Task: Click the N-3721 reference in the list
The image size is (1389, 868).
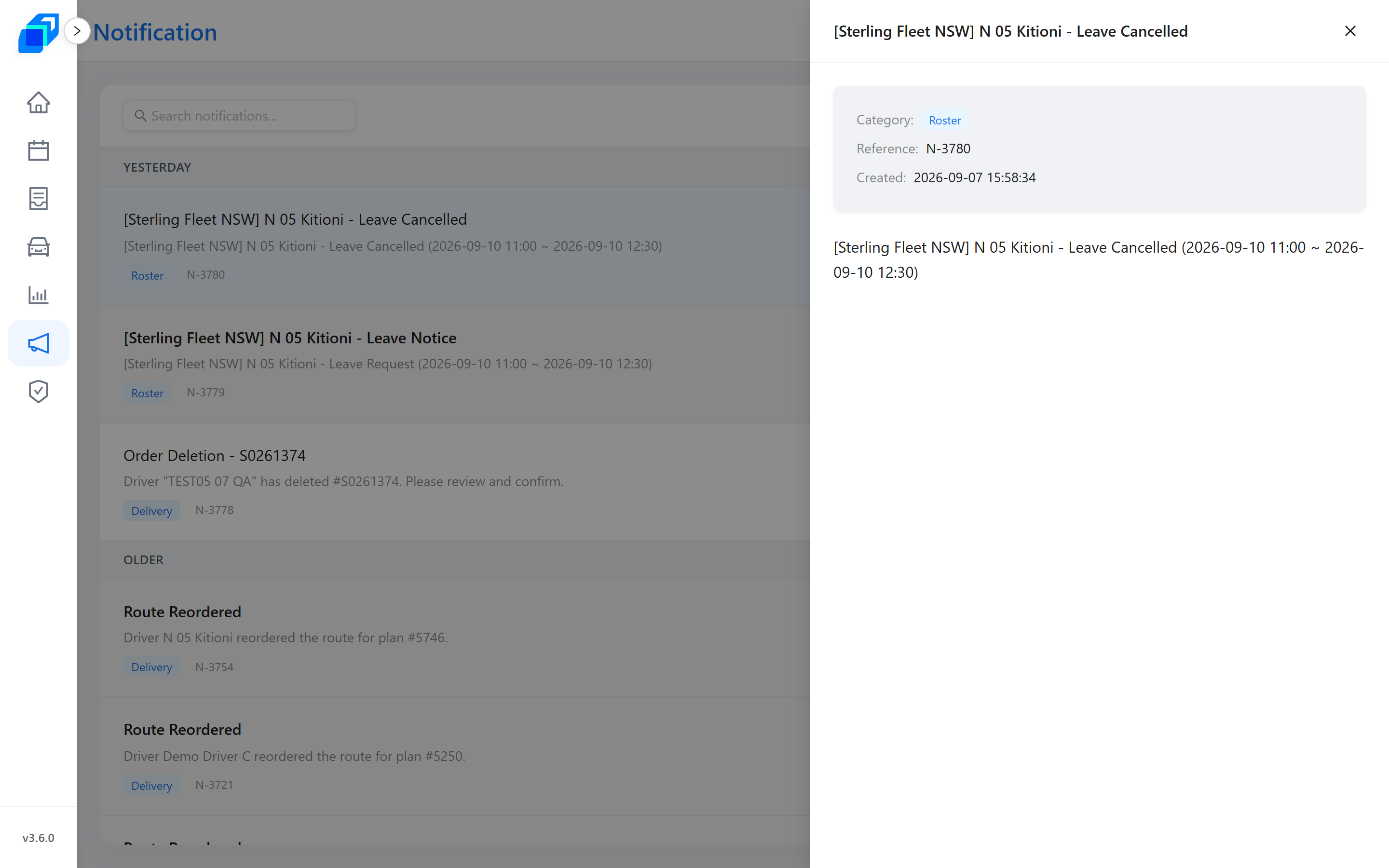Action: coord(214,785)
